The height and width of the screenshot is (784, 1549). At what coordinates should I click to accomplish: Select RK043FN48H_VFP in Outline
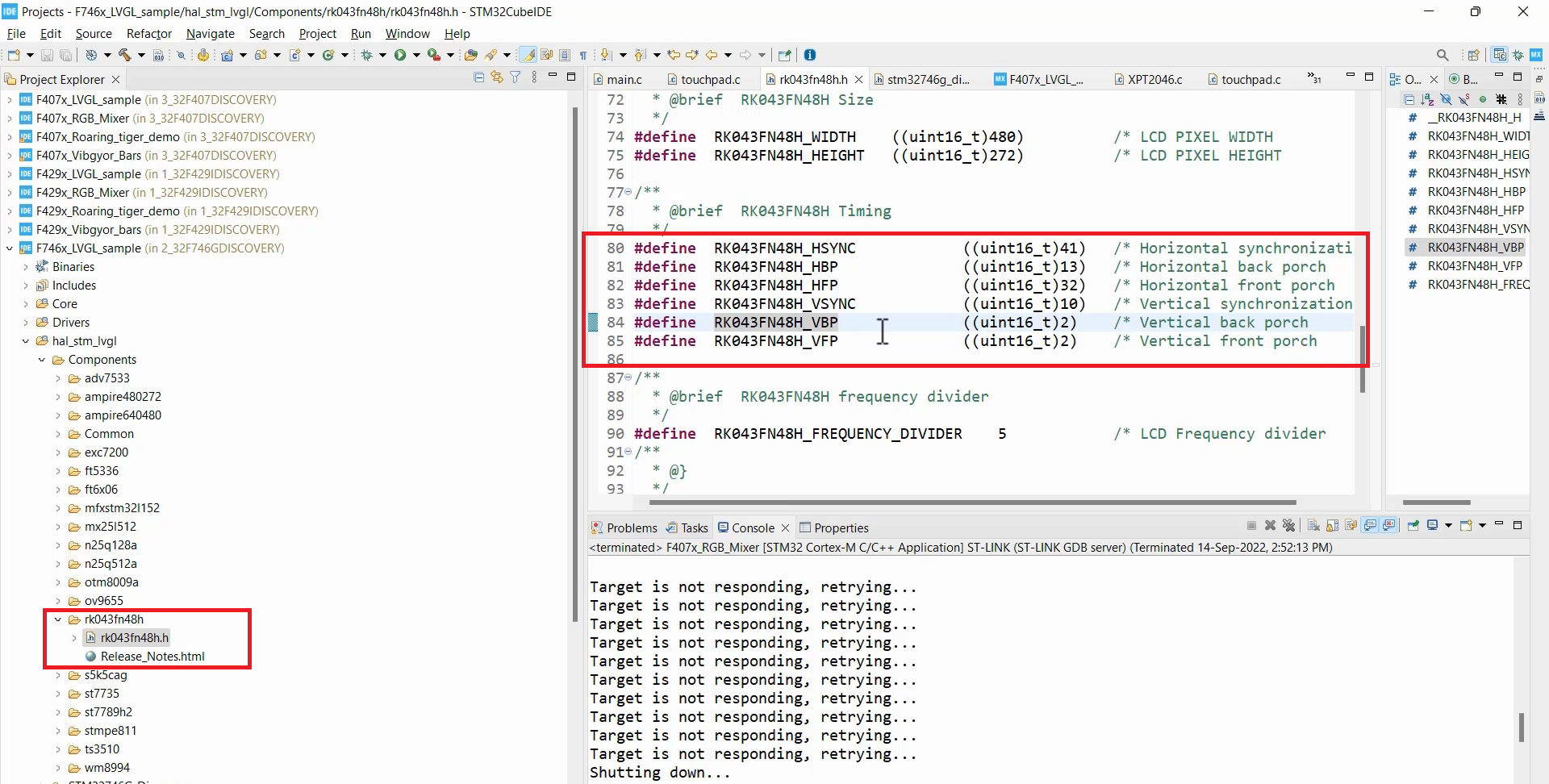point(1475,266)
